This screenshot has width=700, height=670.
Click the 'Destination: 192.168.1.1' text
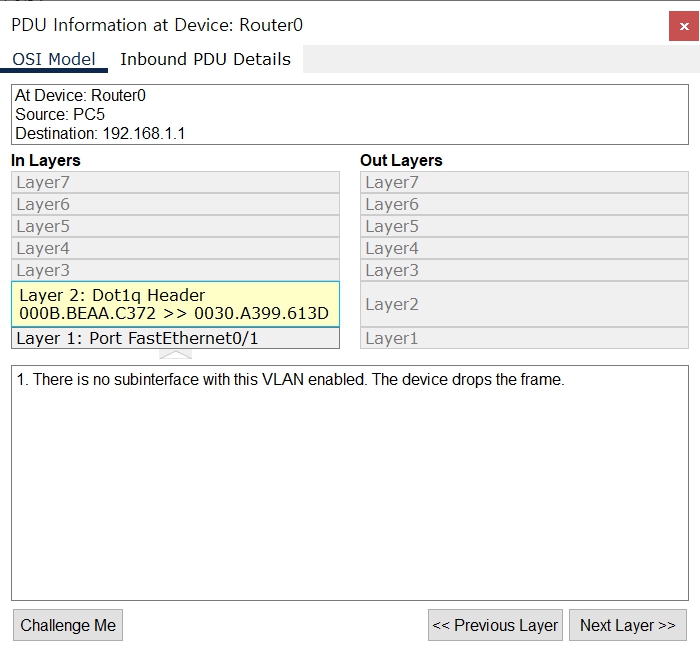(x=100, y=133)
